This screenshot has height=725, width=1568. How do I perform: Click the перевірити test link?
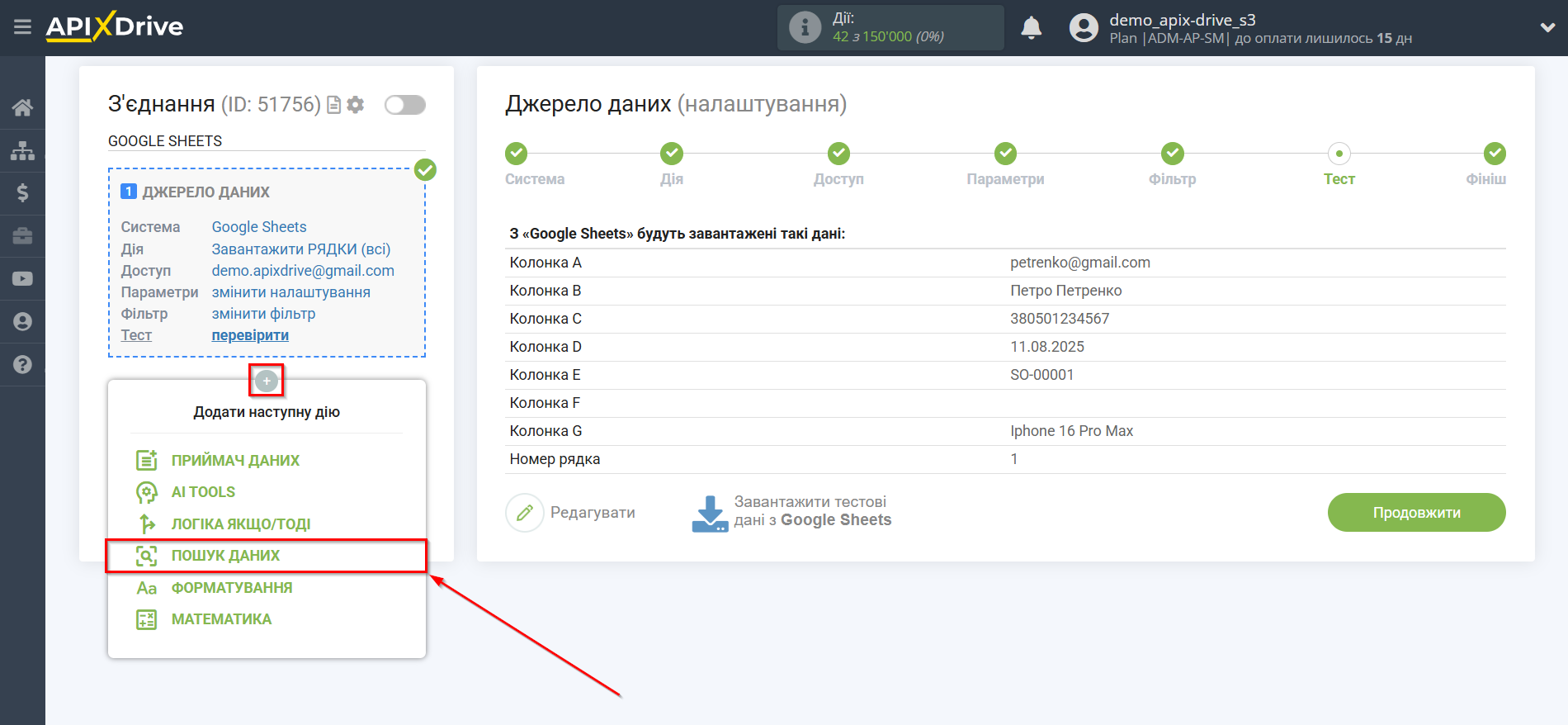(x=250, y=335)
